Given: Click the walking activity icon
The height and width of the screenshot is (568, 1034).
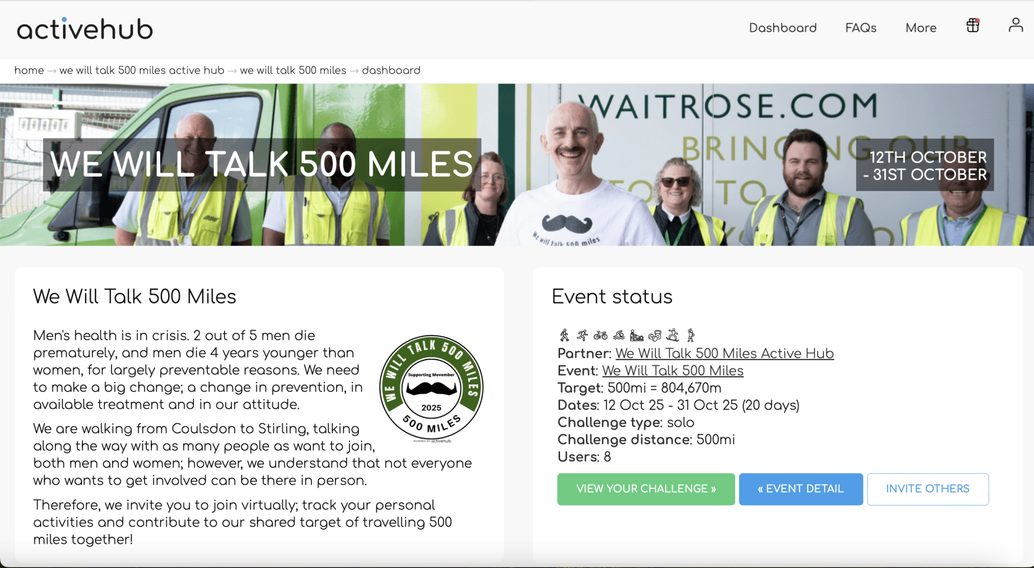Looking at the screenshot, I should (x=564, y=335).
